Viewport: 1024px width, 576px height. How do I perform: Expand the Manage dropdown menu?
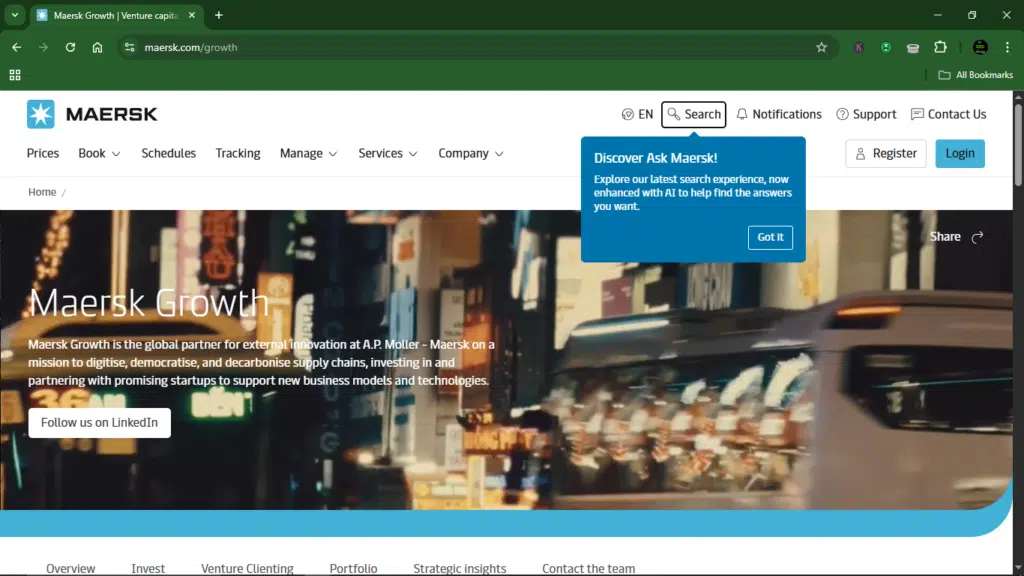pos(308,153)
